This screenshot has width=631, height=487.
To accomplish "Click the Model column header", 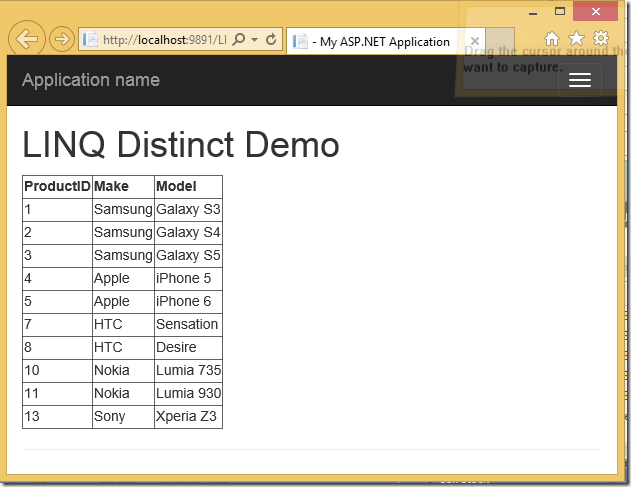I will (188, 186).
